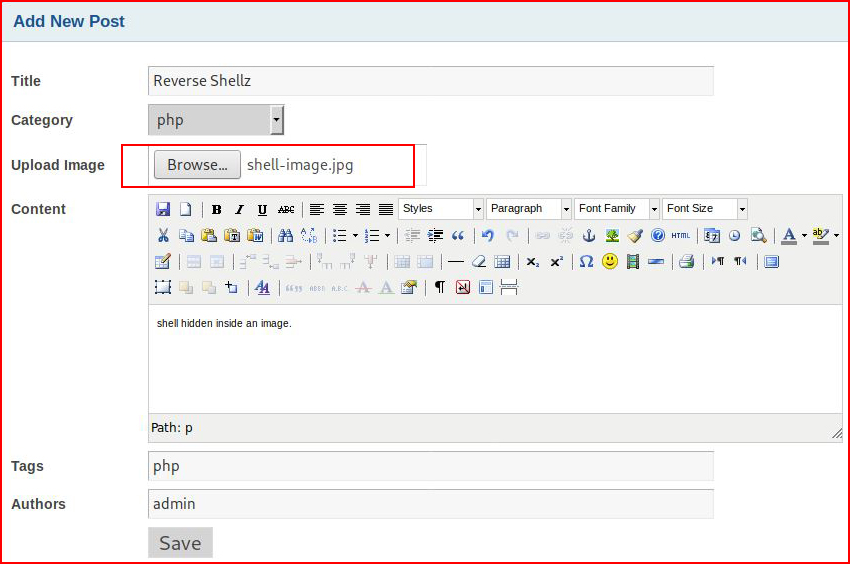Viewport: 850px width, 564px height.
Task: Click the Insert Time clock icon
Action: (x=735, y=235)
